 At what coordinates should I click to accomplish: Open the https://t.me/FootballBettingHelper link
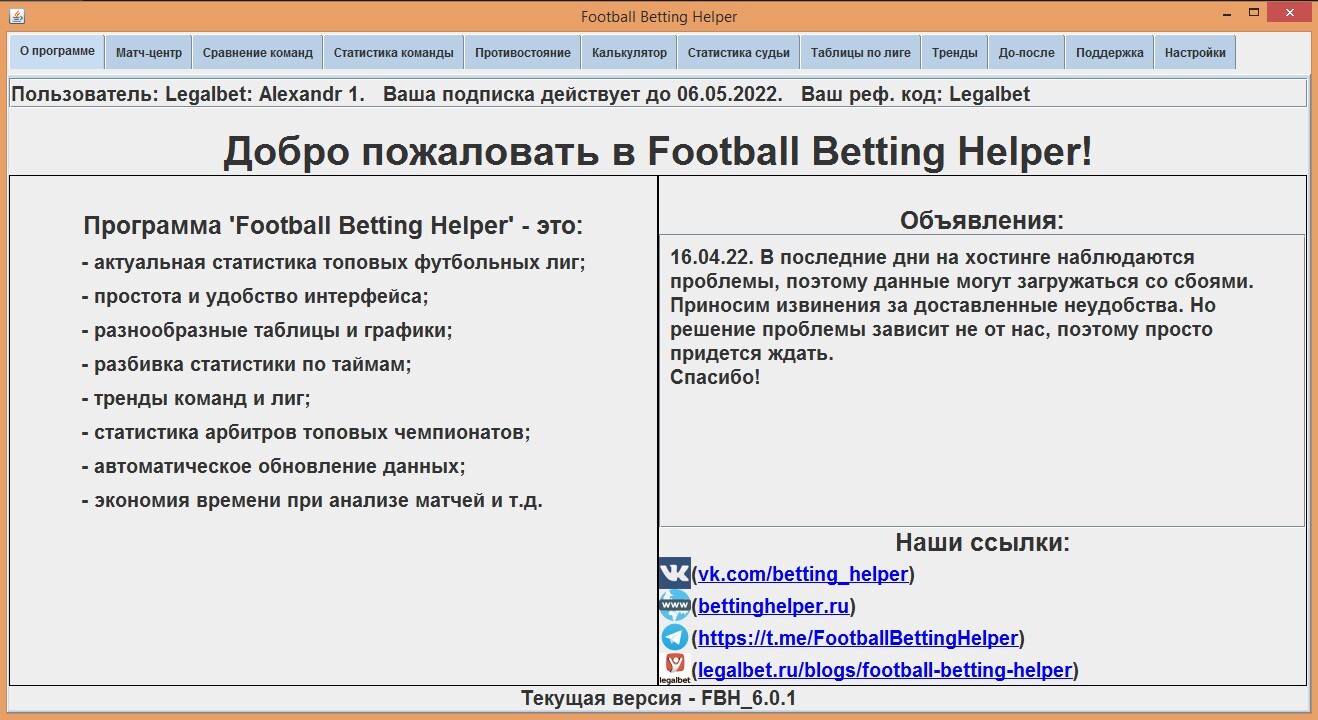pos(858,638)
